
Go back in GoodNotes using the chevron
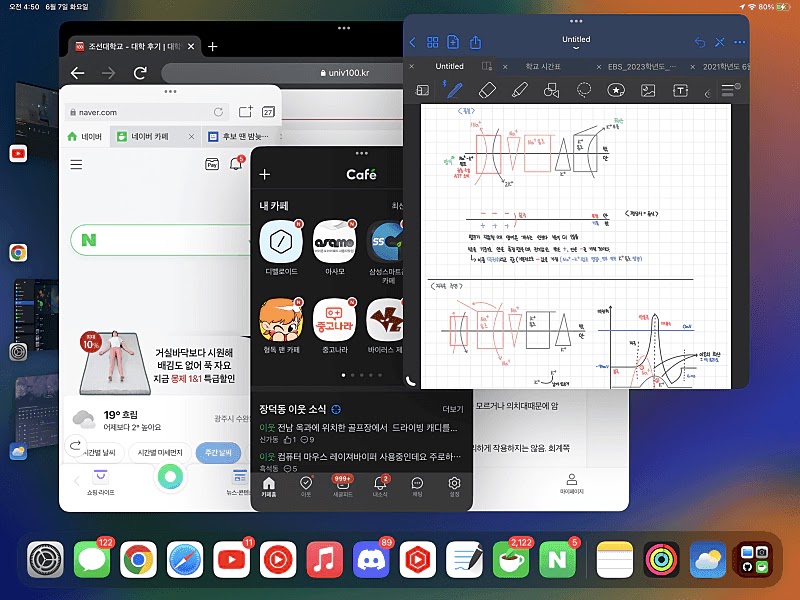(412, 42)
